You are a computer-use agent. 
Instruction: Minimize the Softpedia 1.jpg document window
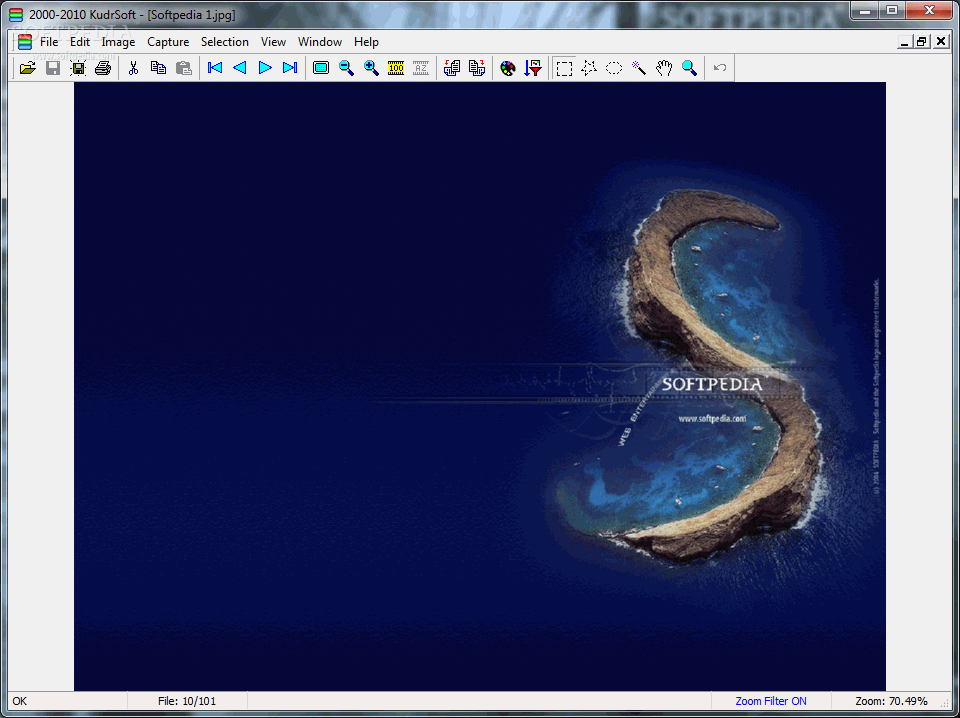905,42
